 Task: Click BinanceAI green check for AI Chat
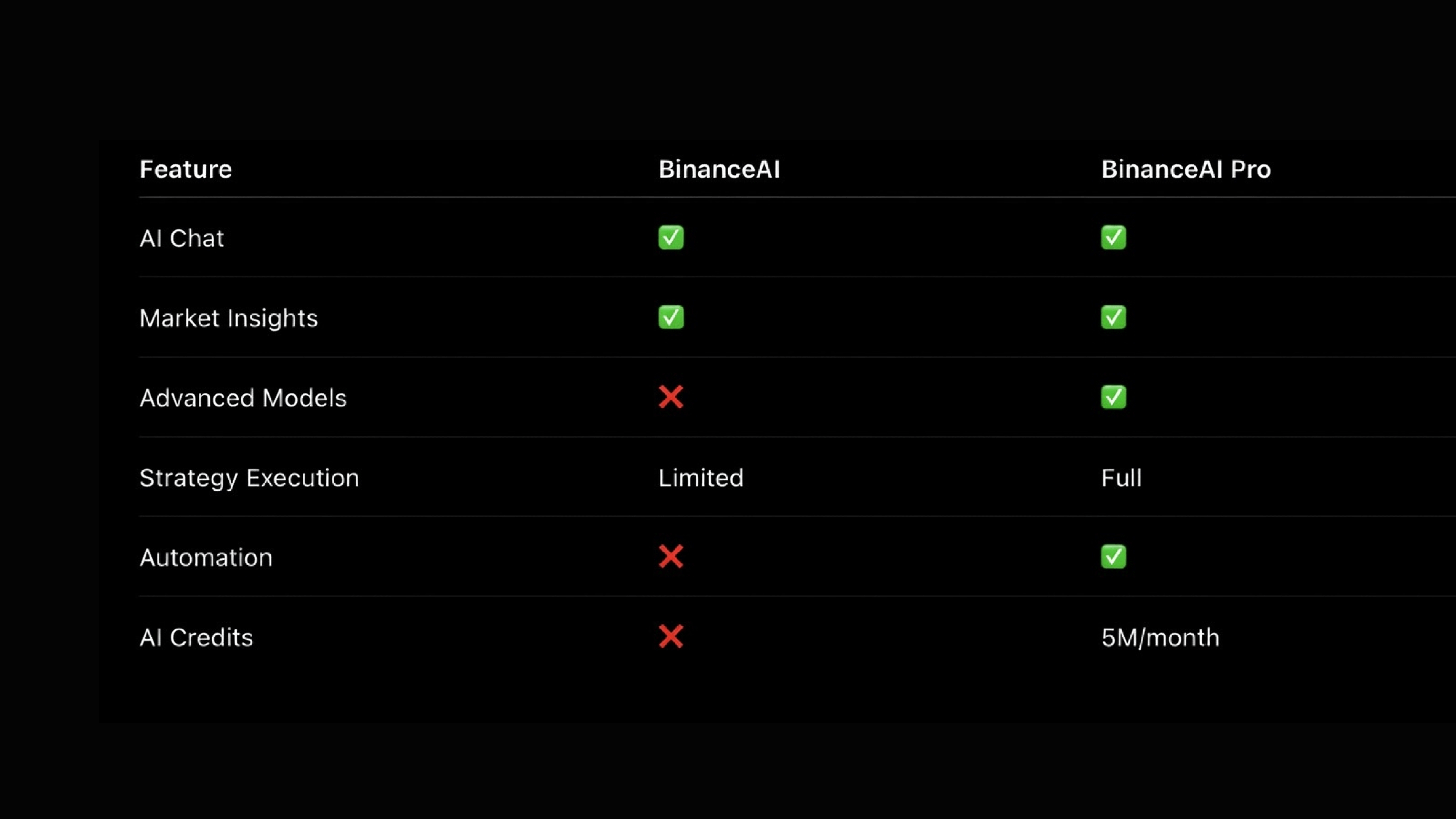671,237
